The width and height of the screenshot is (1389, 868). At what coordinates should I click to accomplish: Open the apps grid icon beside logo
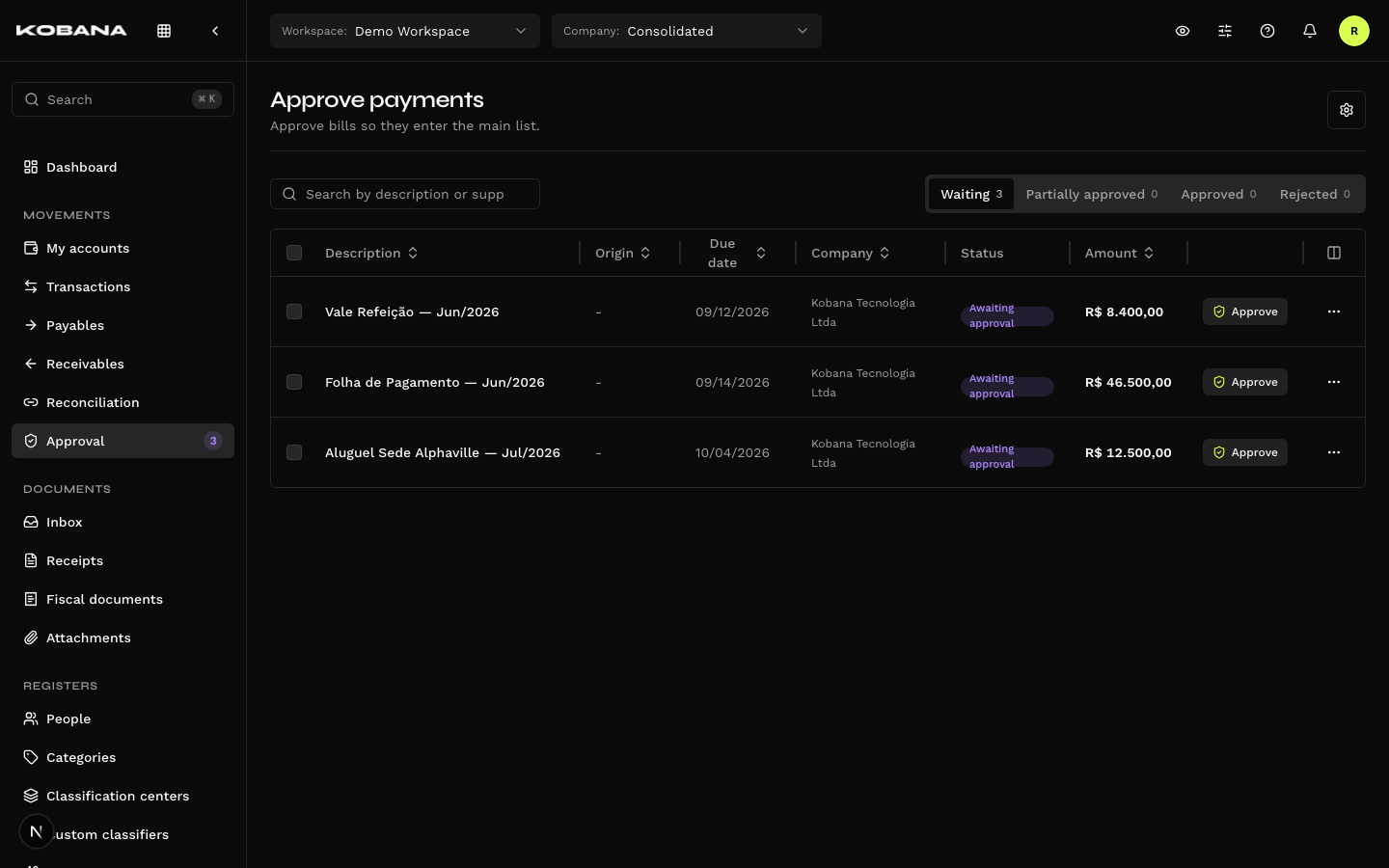pyautogui.click(x=164, y=31)
